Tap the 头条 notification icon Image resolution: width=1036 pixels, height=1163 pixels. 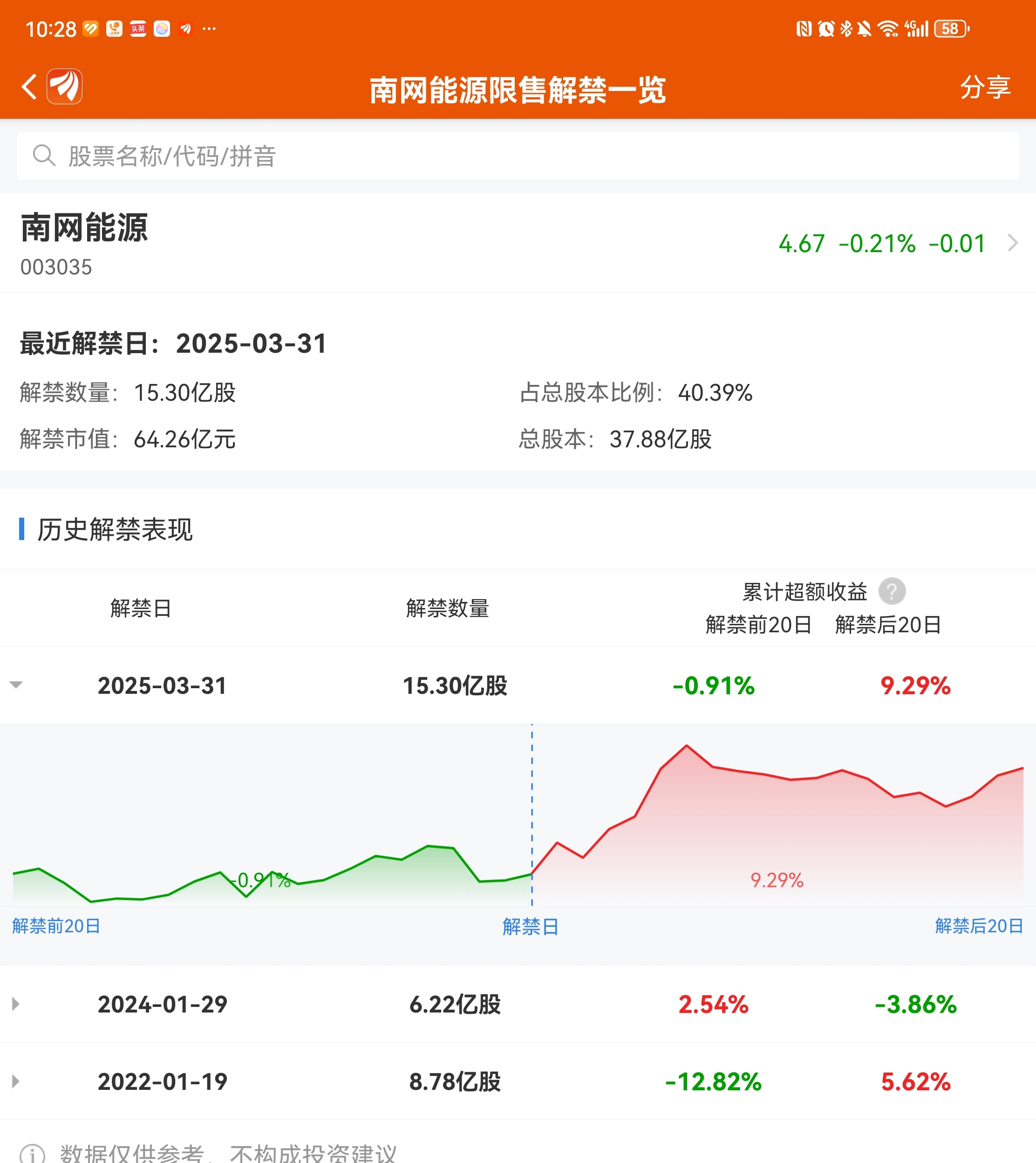(x=138, y=28)
